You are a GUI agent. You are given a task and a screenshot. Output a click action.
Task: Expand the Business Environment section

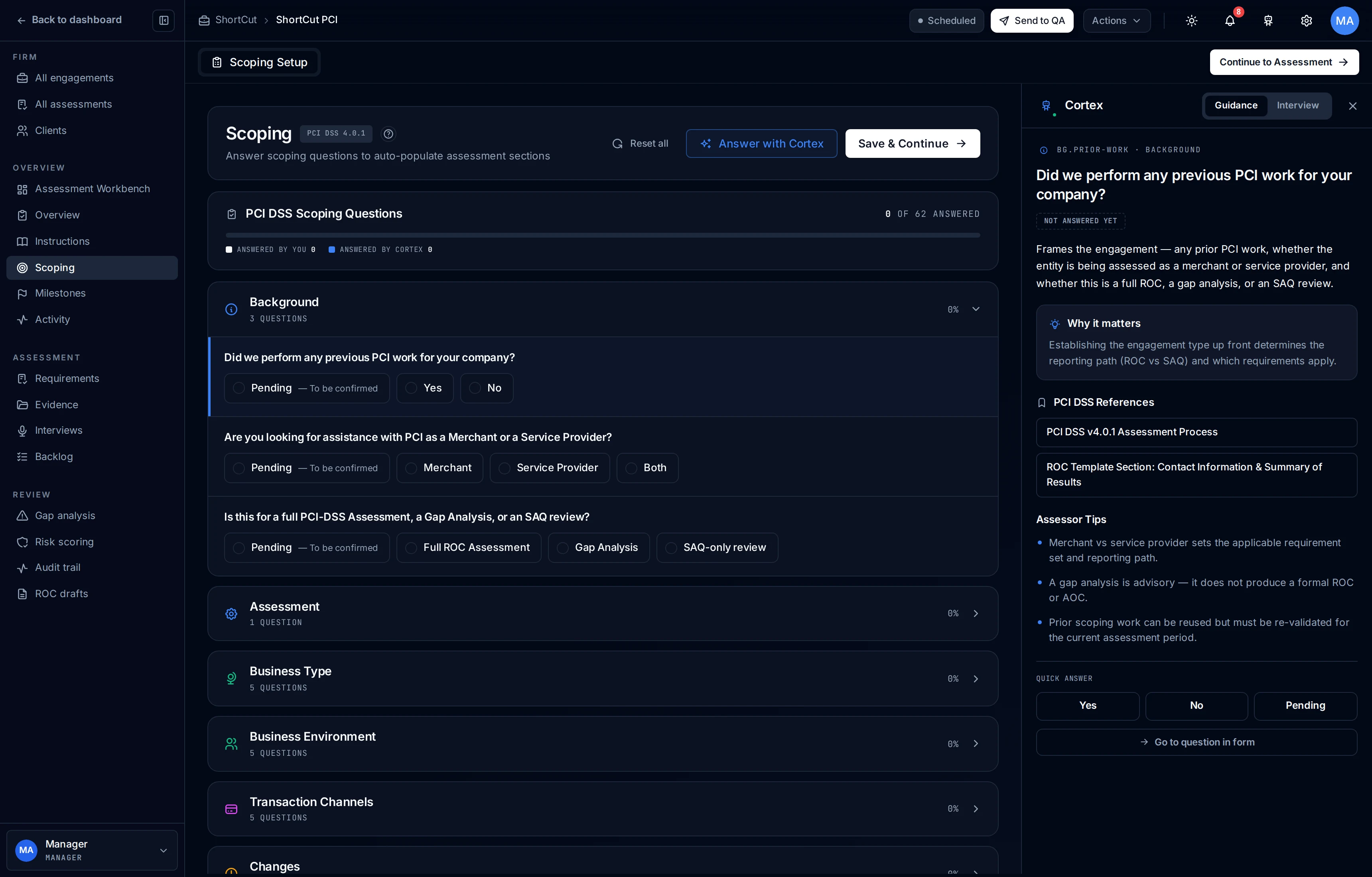coord(603,744)
